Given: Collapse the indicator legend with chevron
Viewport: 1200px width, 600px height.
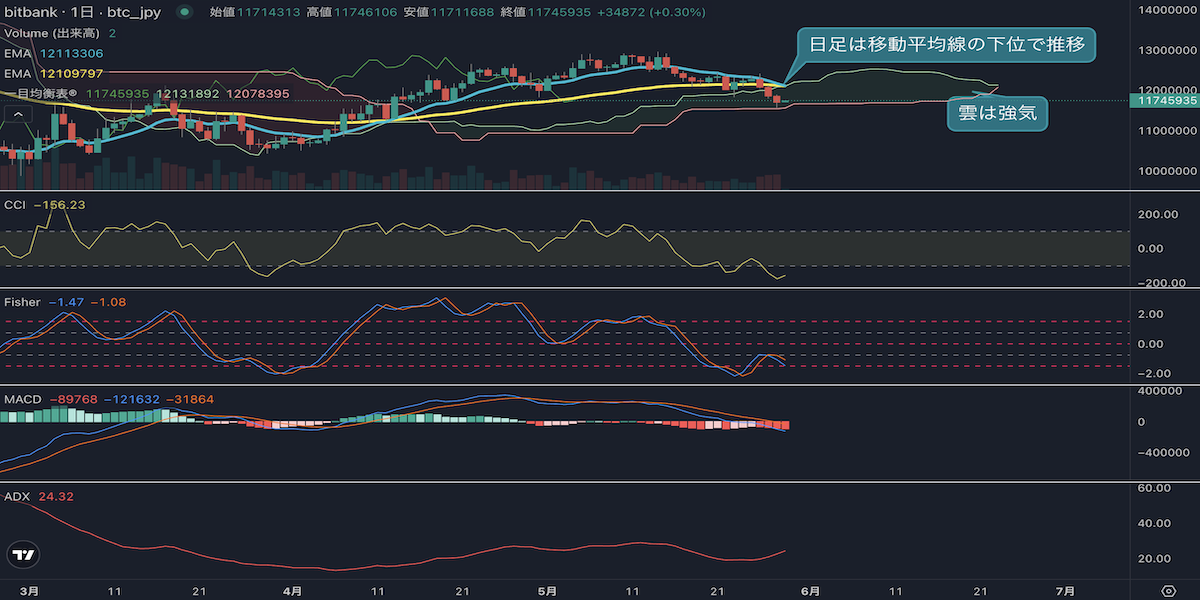Looking at the screenshot, I should click(x=18, y=114).
